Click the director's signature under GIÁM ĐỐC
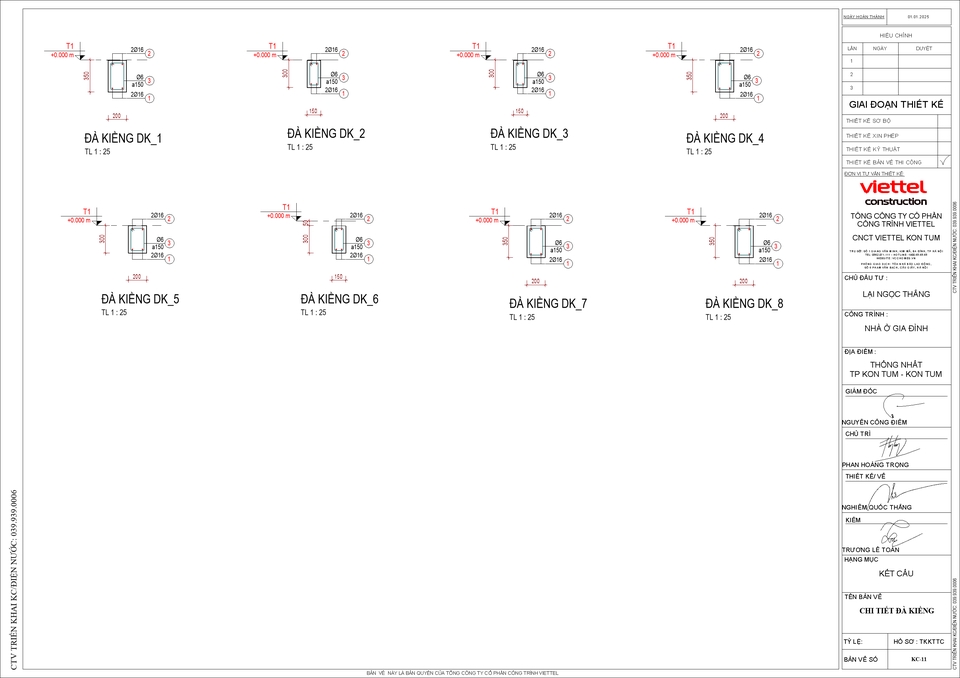960x678 pixels. tap(895, 407)
